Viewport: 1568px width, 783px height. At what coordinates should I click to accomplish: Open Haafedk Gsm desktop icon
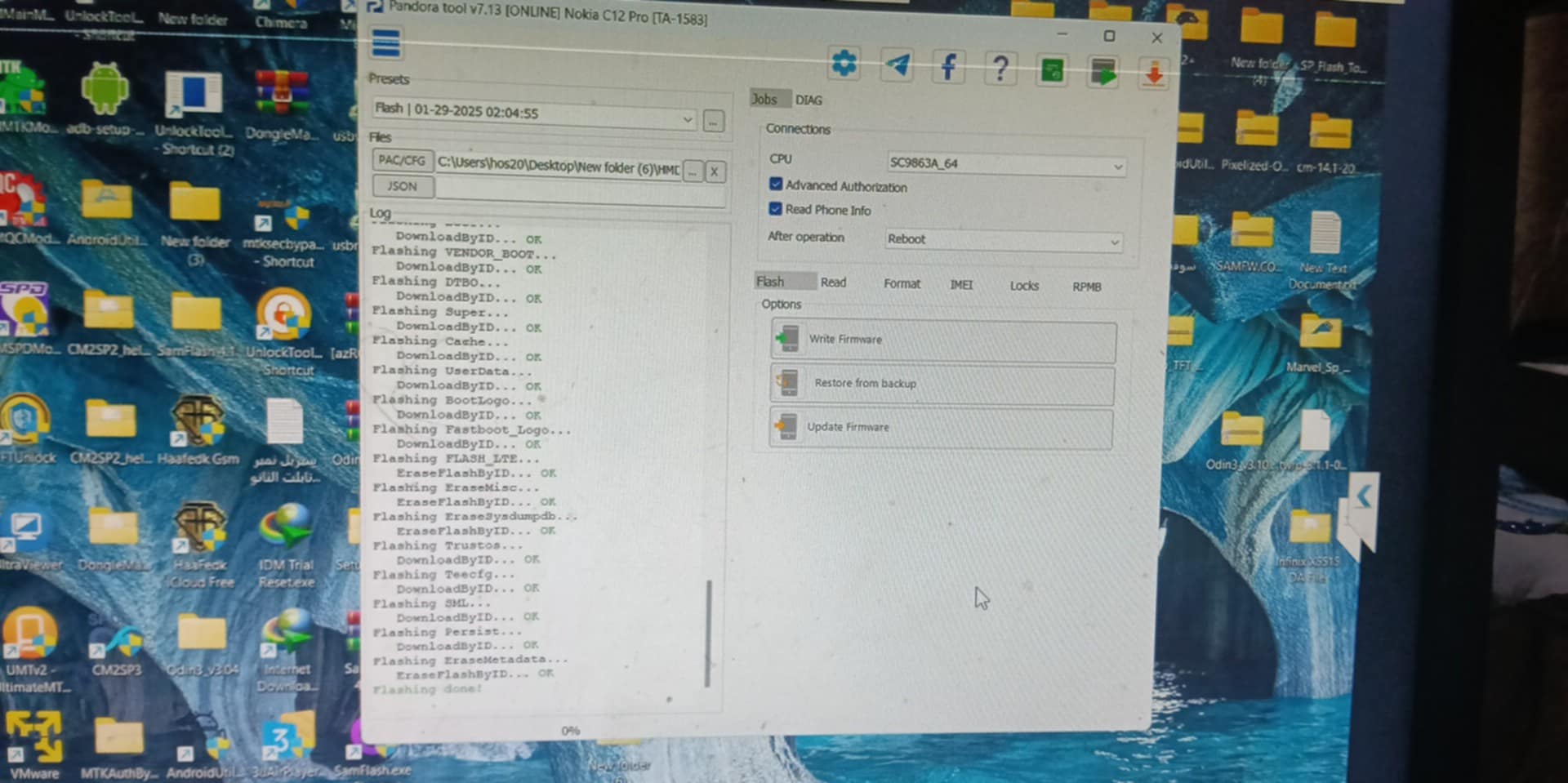(198, 430)
